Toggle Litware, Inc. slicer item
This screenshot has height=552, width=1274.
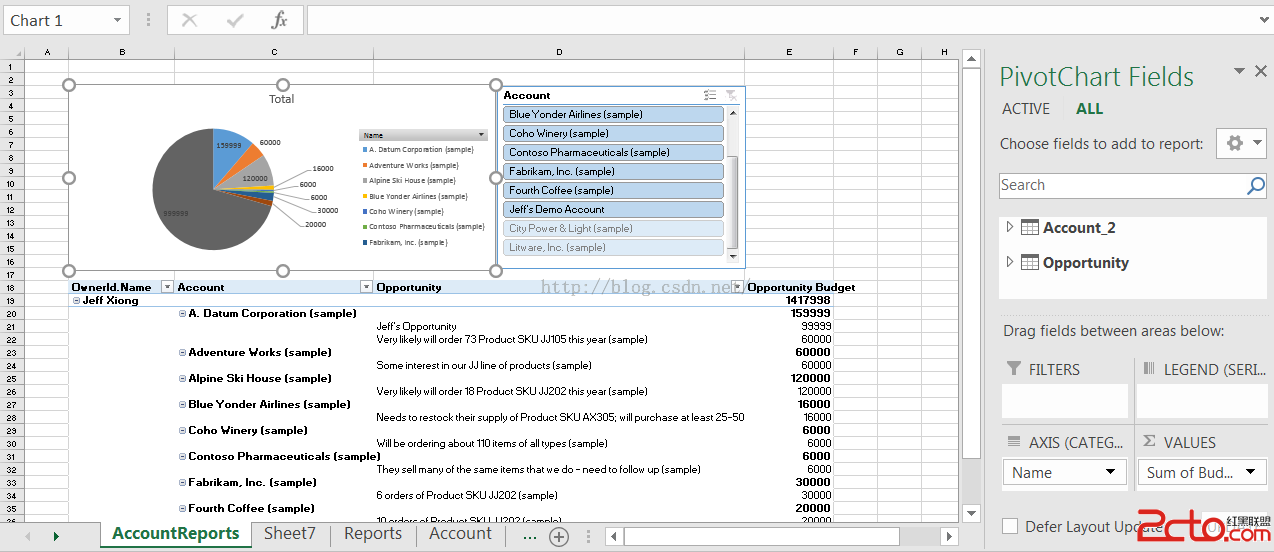(x=613, y=247)
